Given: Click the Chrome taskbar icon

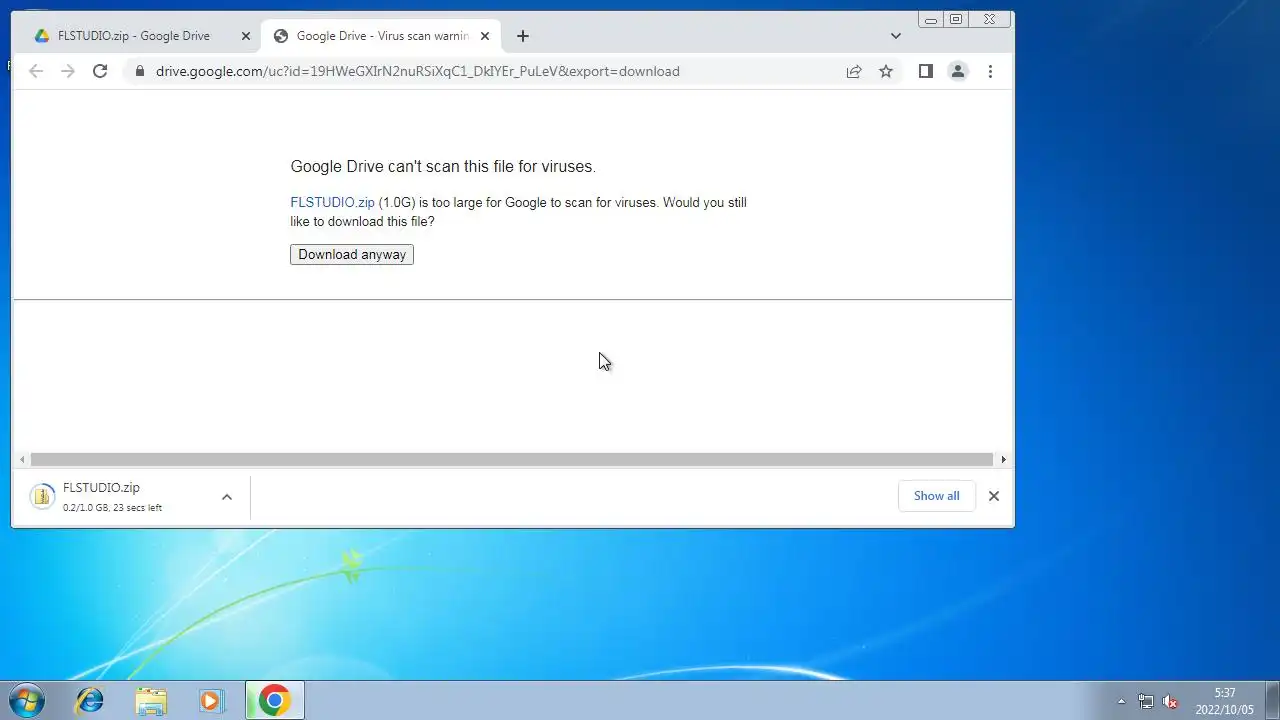Looking at the screenshot, I should tap(274, 701).
